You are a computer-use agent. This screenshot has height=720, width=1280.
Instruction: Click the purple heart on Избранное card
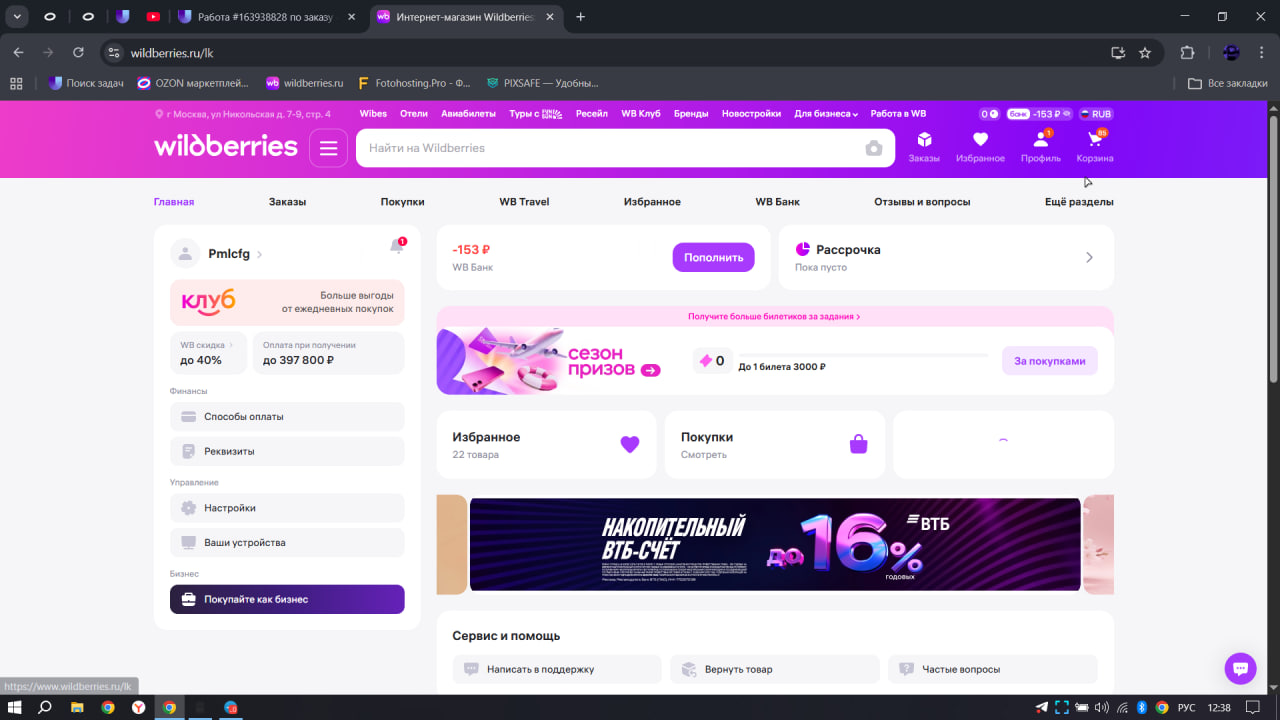pos(629,445)
